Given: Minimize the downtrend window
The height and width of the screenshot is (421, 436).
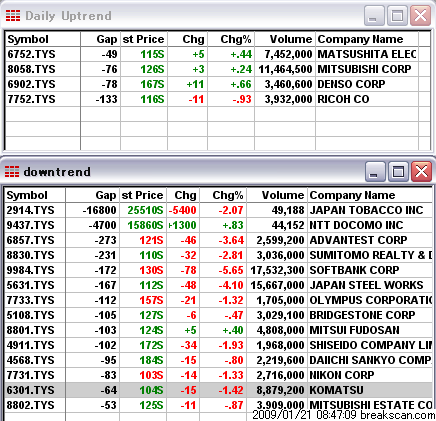Looking at the screenshot, I should 375,172.
